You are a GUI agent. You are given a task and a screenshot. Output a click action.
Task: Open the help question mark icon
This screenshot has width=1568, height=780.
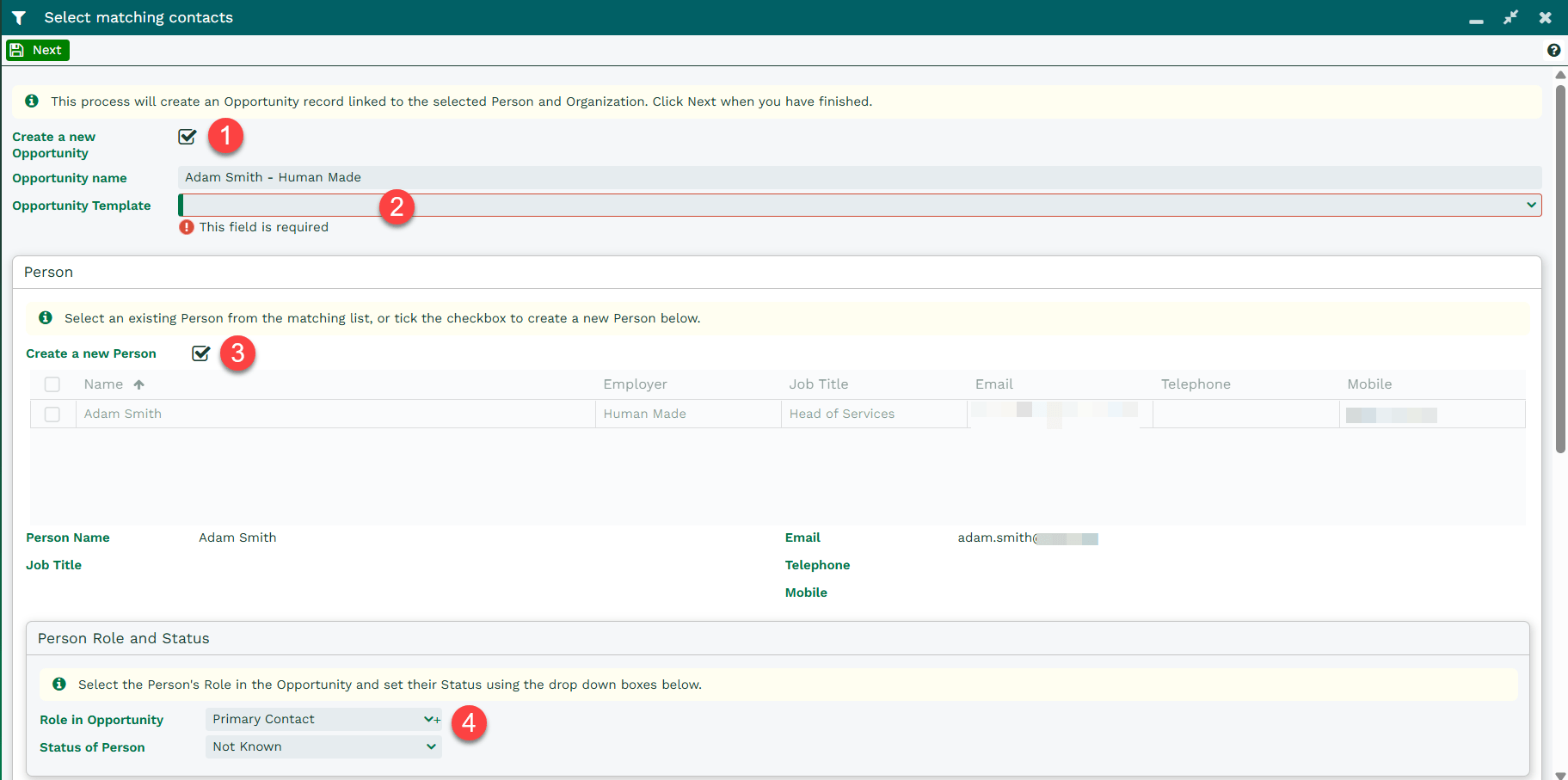[x=1553, y=51]
